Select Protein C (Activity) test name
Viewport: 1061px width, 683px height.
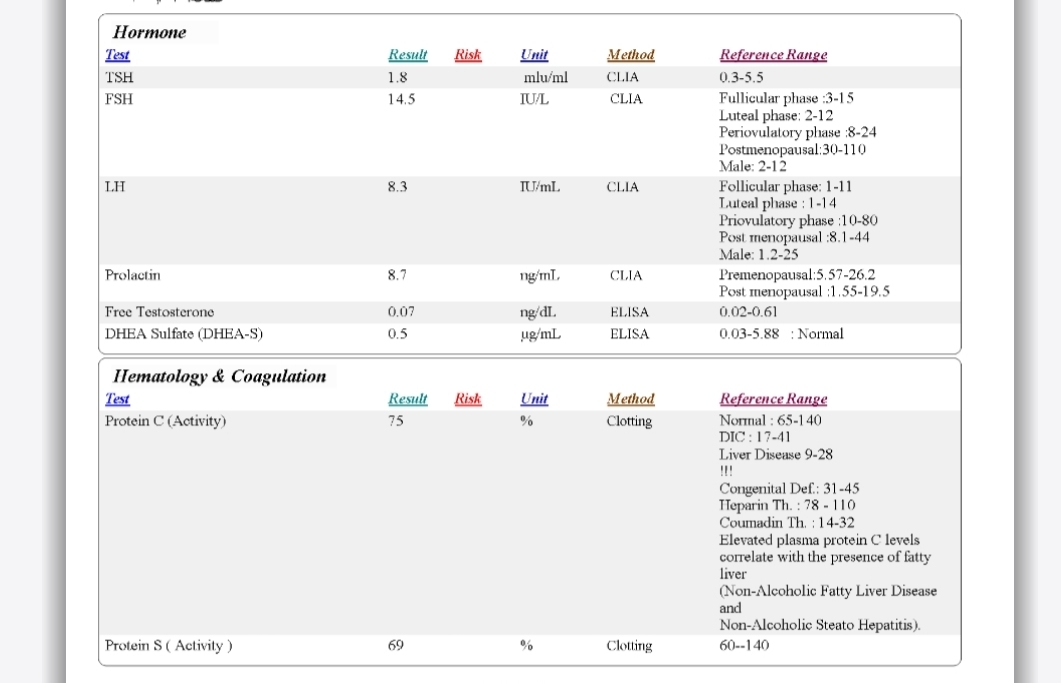(x=165, y=421)
